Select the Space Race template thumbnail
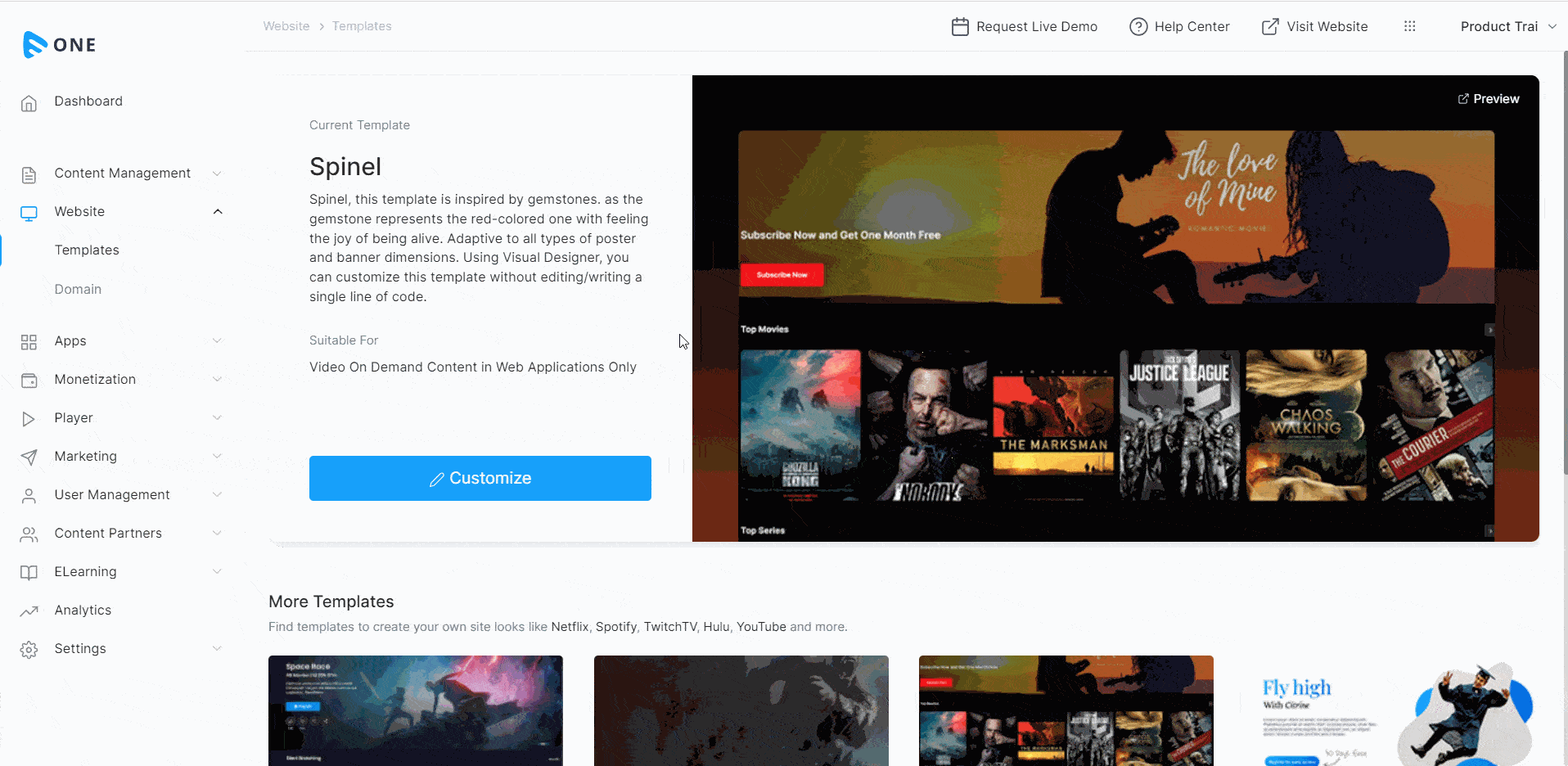The image size is (1568, 766). coord(416,710)
